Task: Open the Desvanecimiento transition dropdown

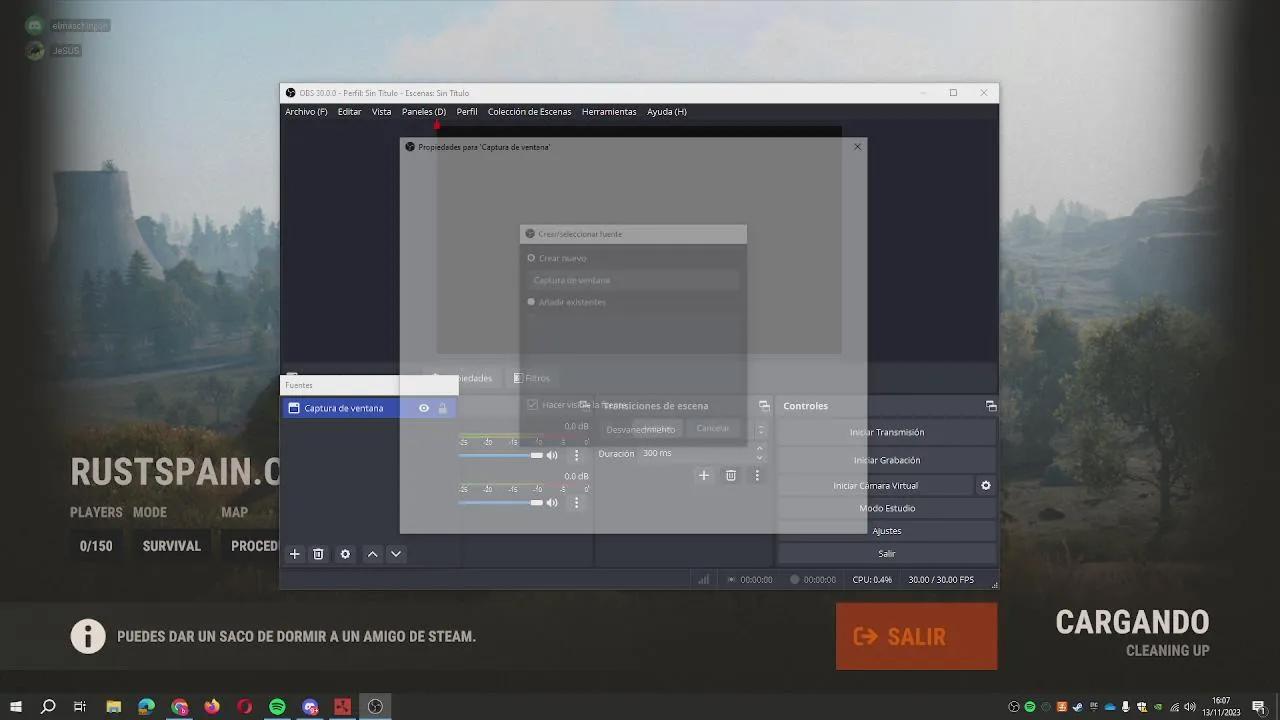Action: [x=683, y=429]
